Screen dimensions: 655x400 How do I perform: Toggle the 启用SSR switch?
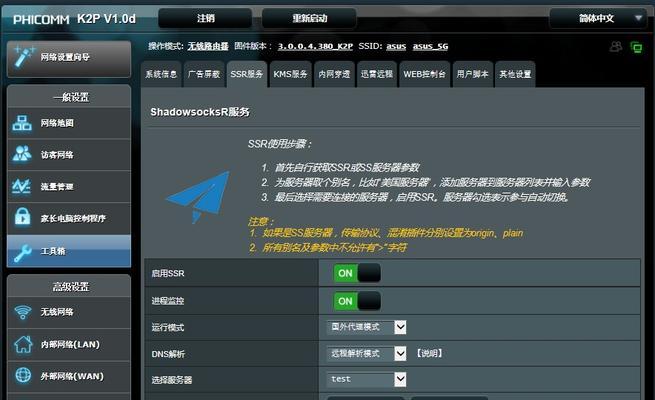357,273
